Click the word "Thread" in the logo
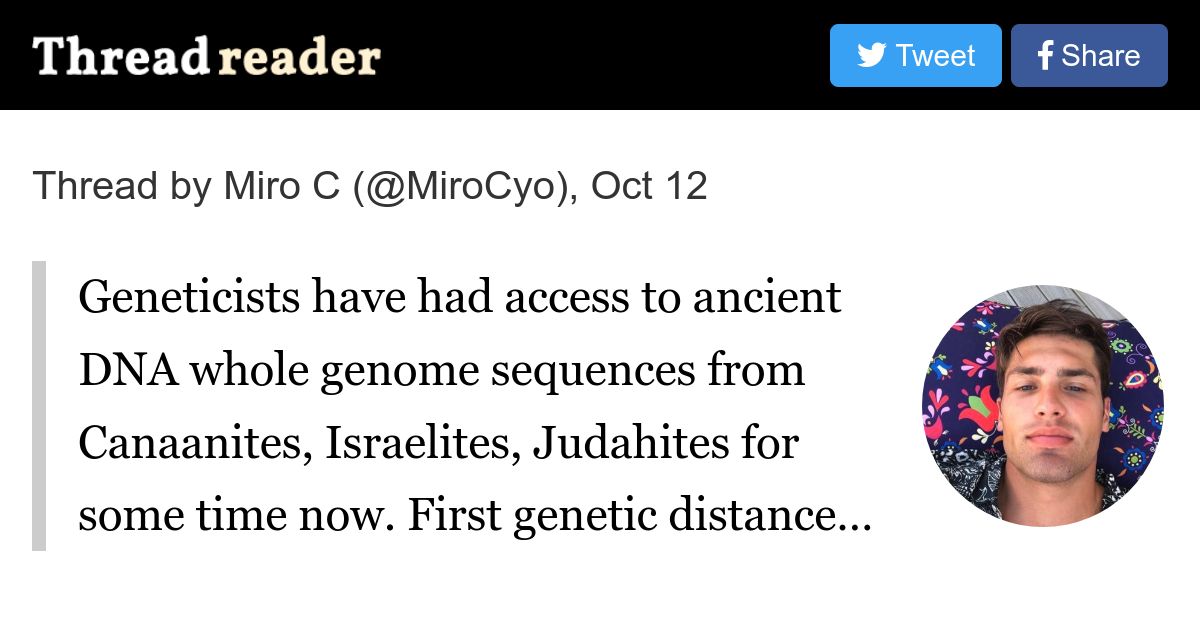 click(121, 57)
